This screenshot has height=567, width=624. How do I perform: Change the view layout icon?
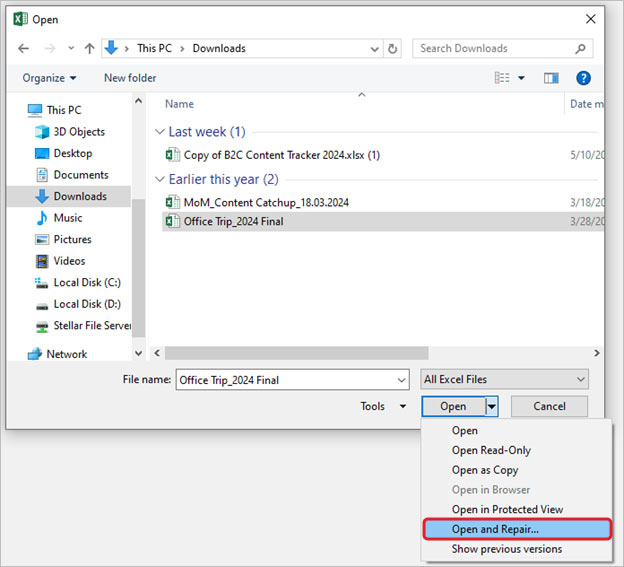tap(502, 78)
